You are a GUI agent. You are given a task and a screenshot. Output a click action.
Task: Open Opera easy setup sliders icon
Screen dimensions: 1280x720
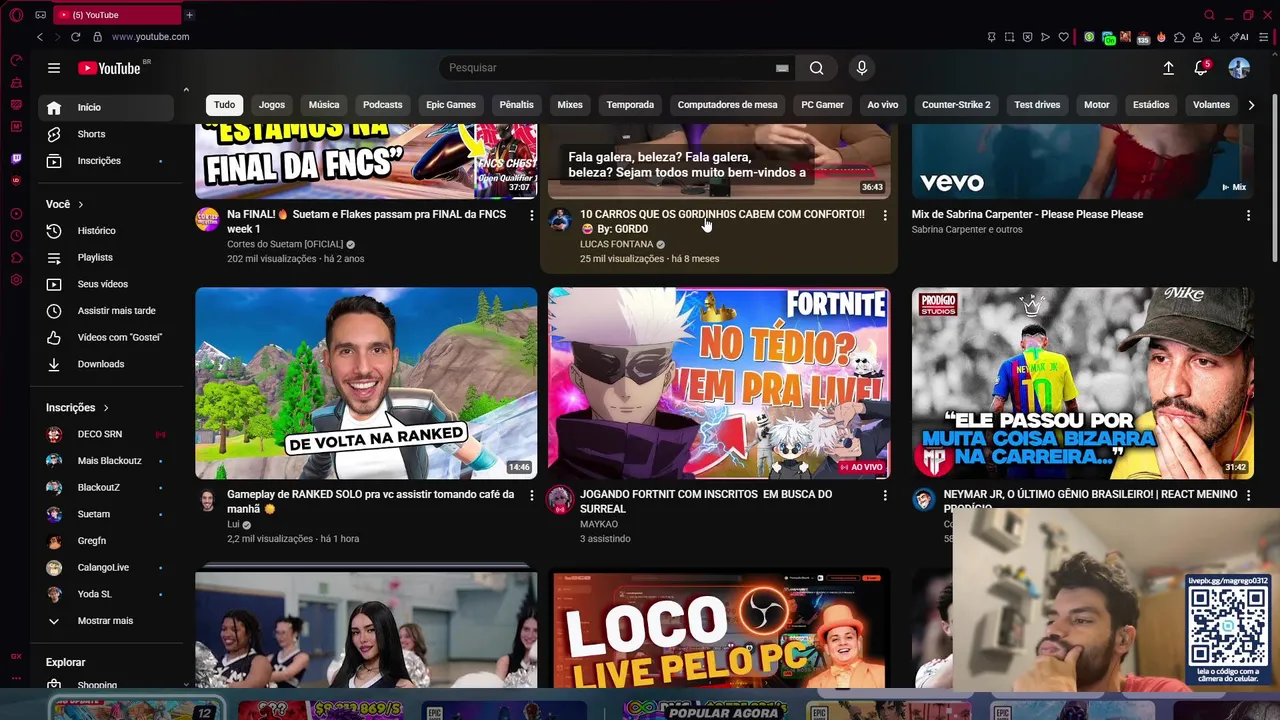coord(1264,37)
